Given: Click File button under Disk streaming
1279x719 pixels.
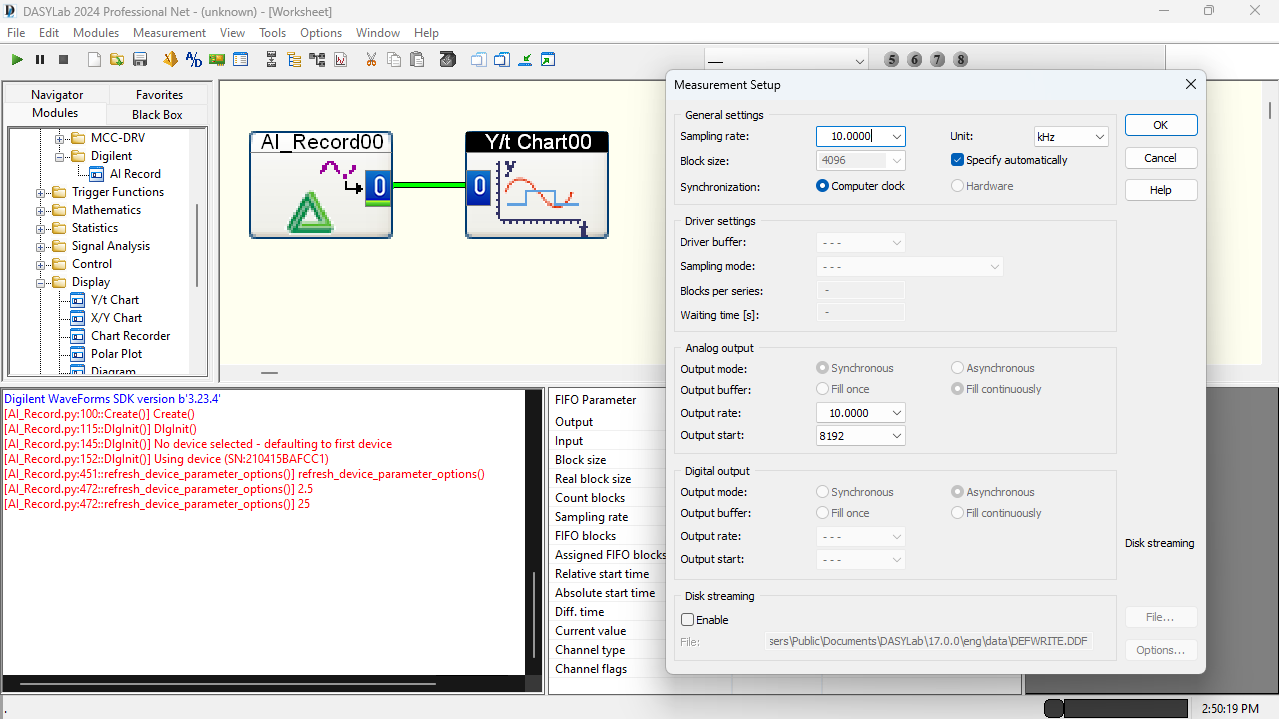Looking at the screenshot, I should [1160, 616].
